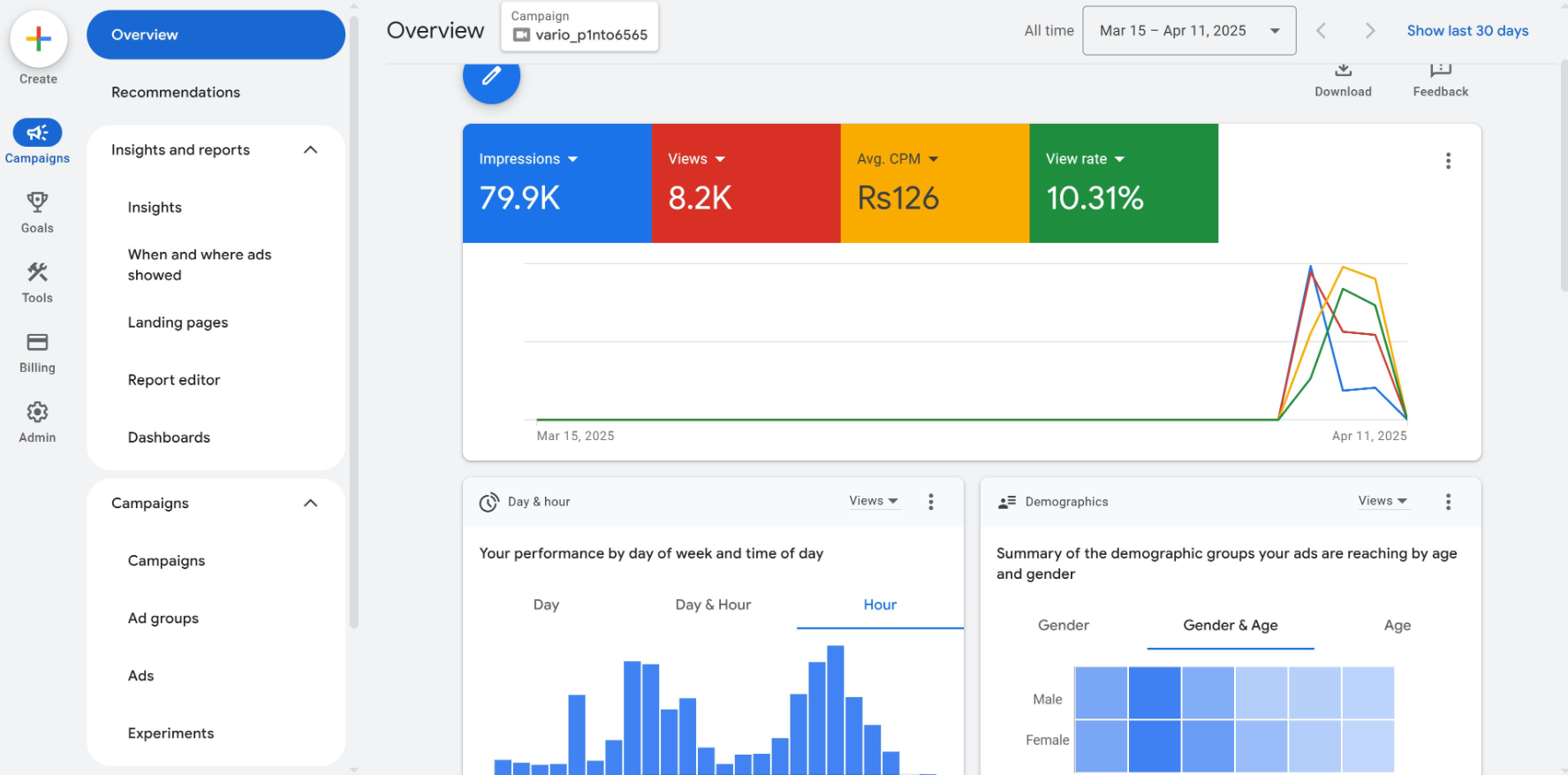
Task: Collapse the Insights and reports section
Action: (x=310, y=150)
